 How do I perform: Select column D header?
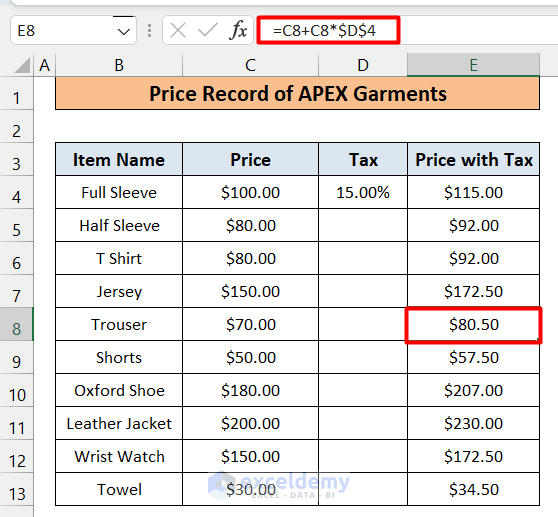(363, 65)
